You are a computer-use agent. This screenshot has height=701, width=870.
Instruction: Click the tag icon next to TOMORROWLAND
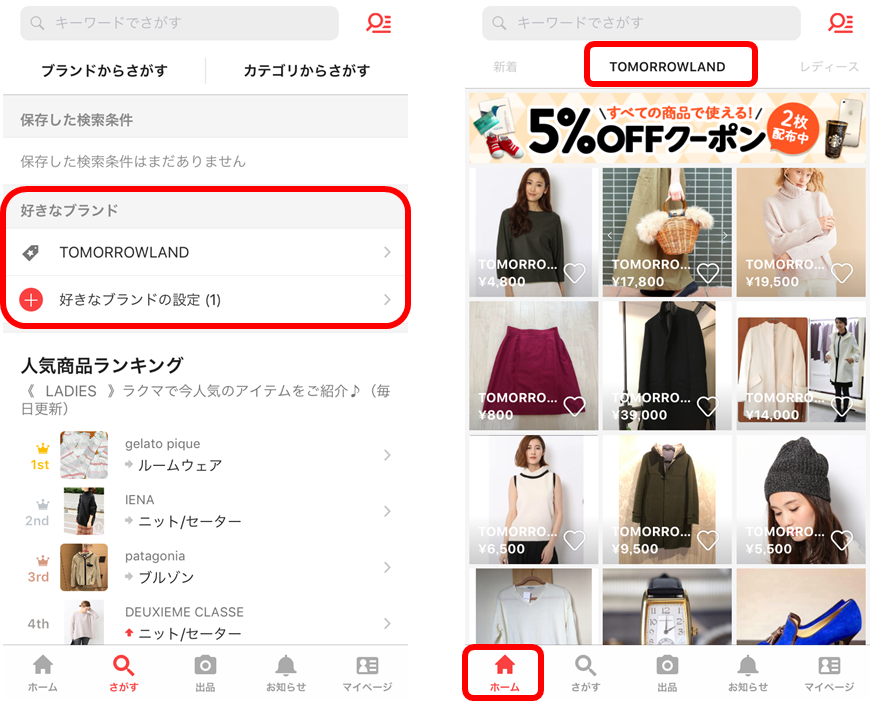pos(31,253)
